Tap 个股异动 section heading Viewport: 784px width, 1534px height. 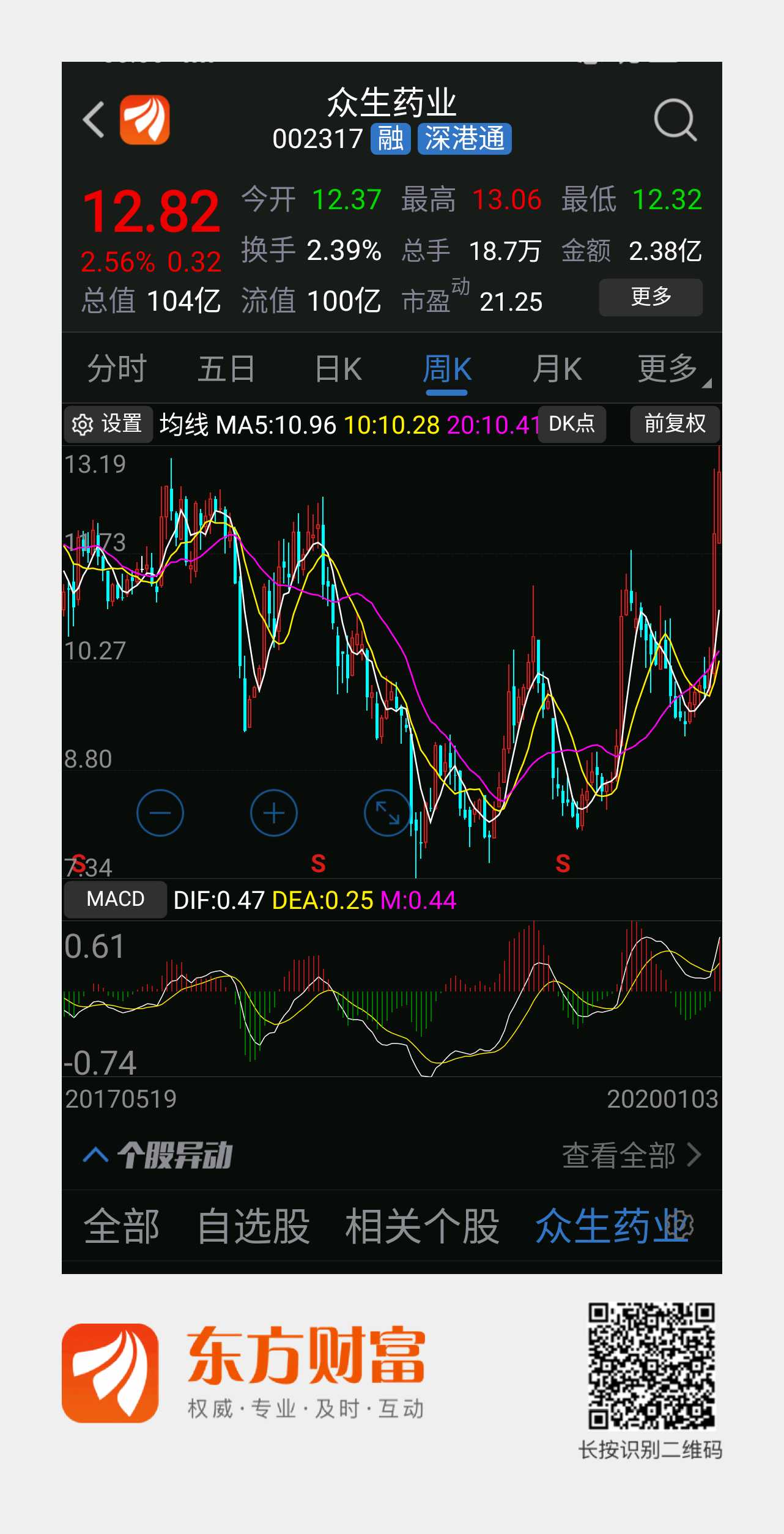[176, 1155]
